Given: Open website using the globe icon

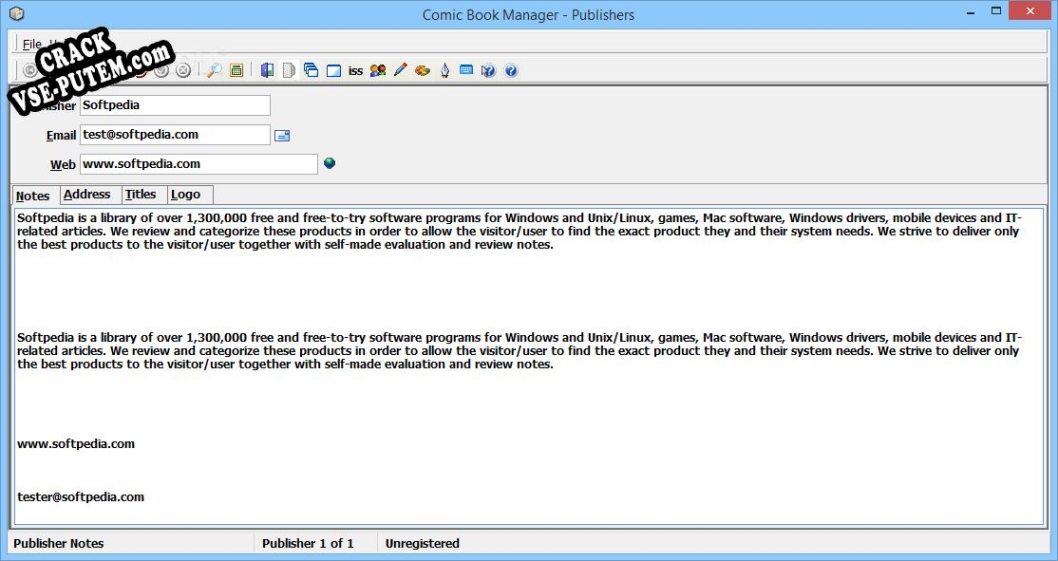Looking at the screenshot, I should [329, 163].
